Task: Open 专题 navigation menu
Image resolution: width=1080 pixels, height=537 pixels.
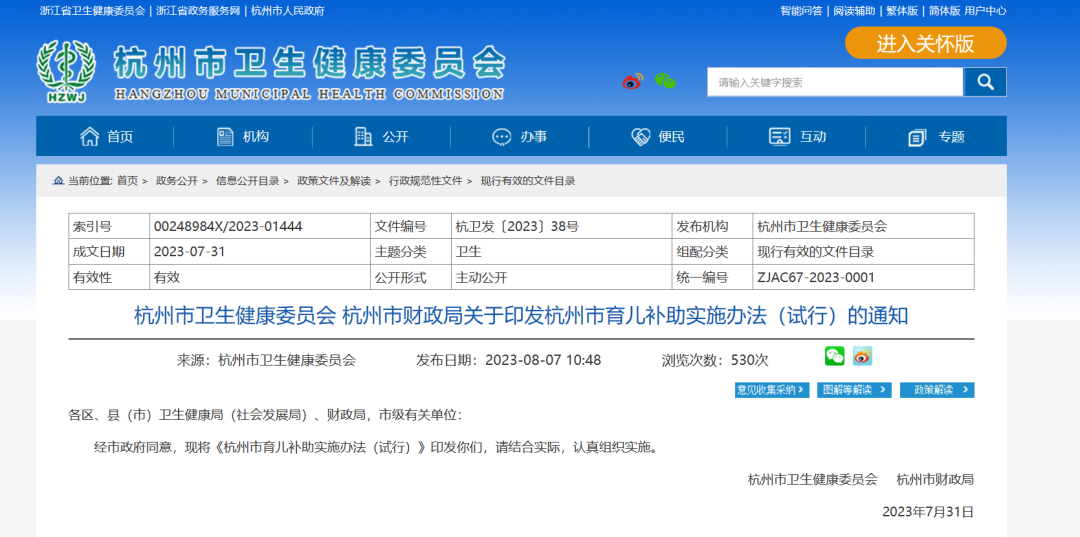Action: (952, 137)
